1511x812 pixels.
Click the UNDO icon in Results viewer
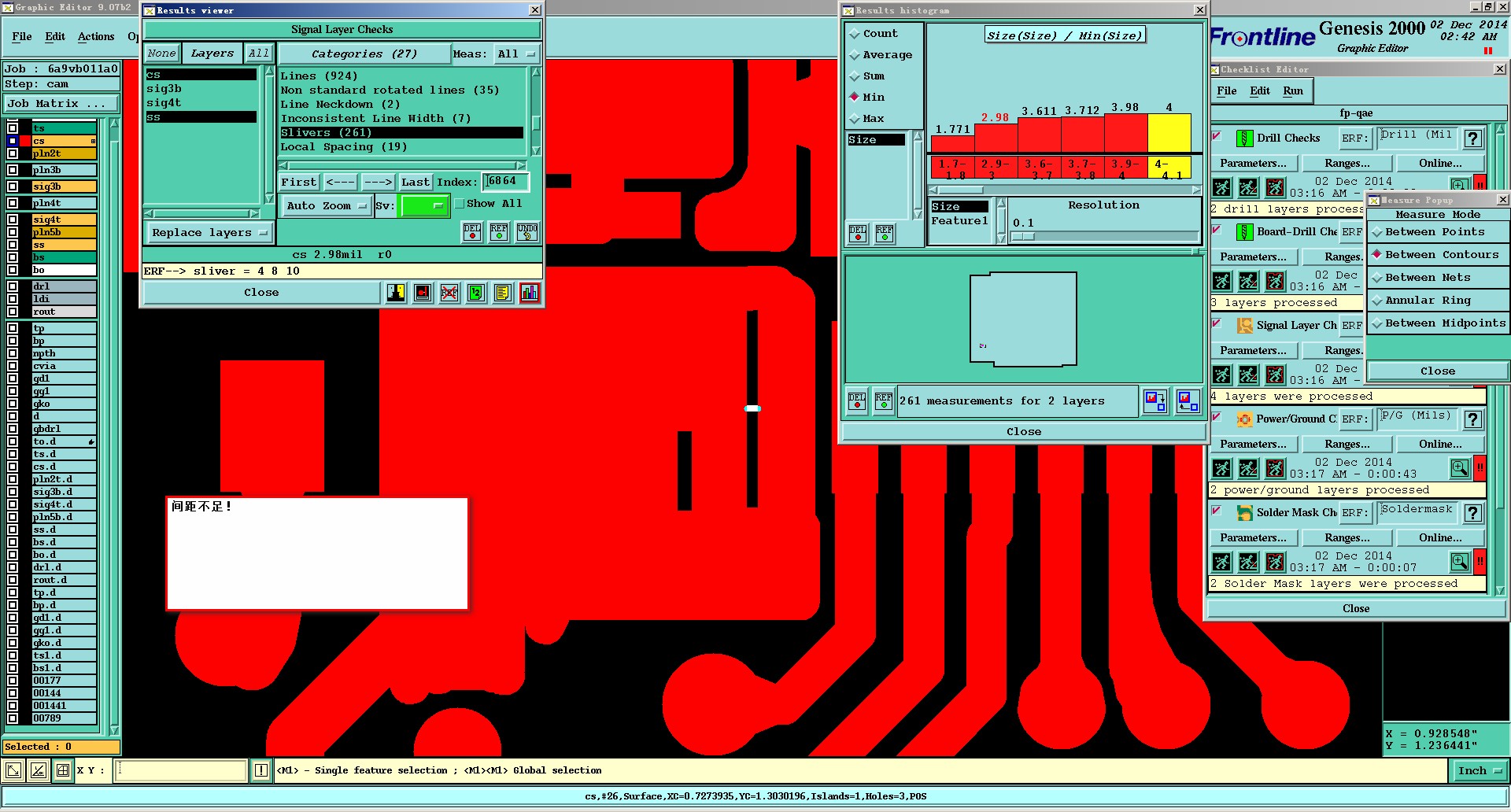click(527, 231)
